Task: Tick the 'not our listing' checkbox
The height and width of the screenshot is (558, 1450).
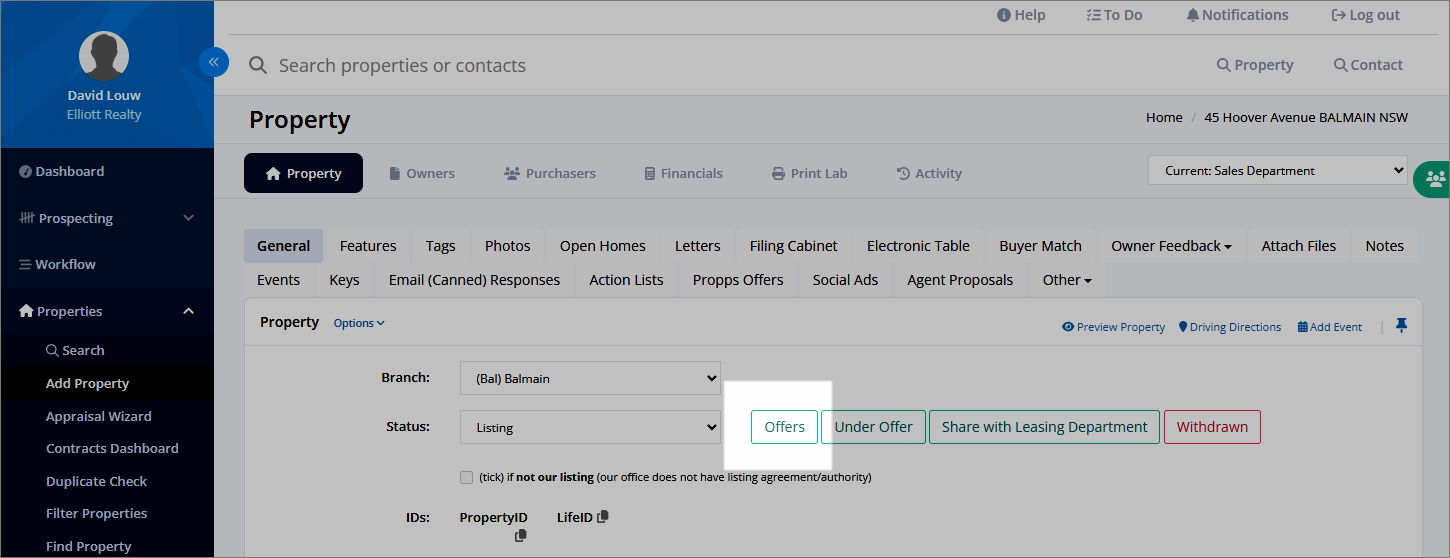Action: (466, 477)
